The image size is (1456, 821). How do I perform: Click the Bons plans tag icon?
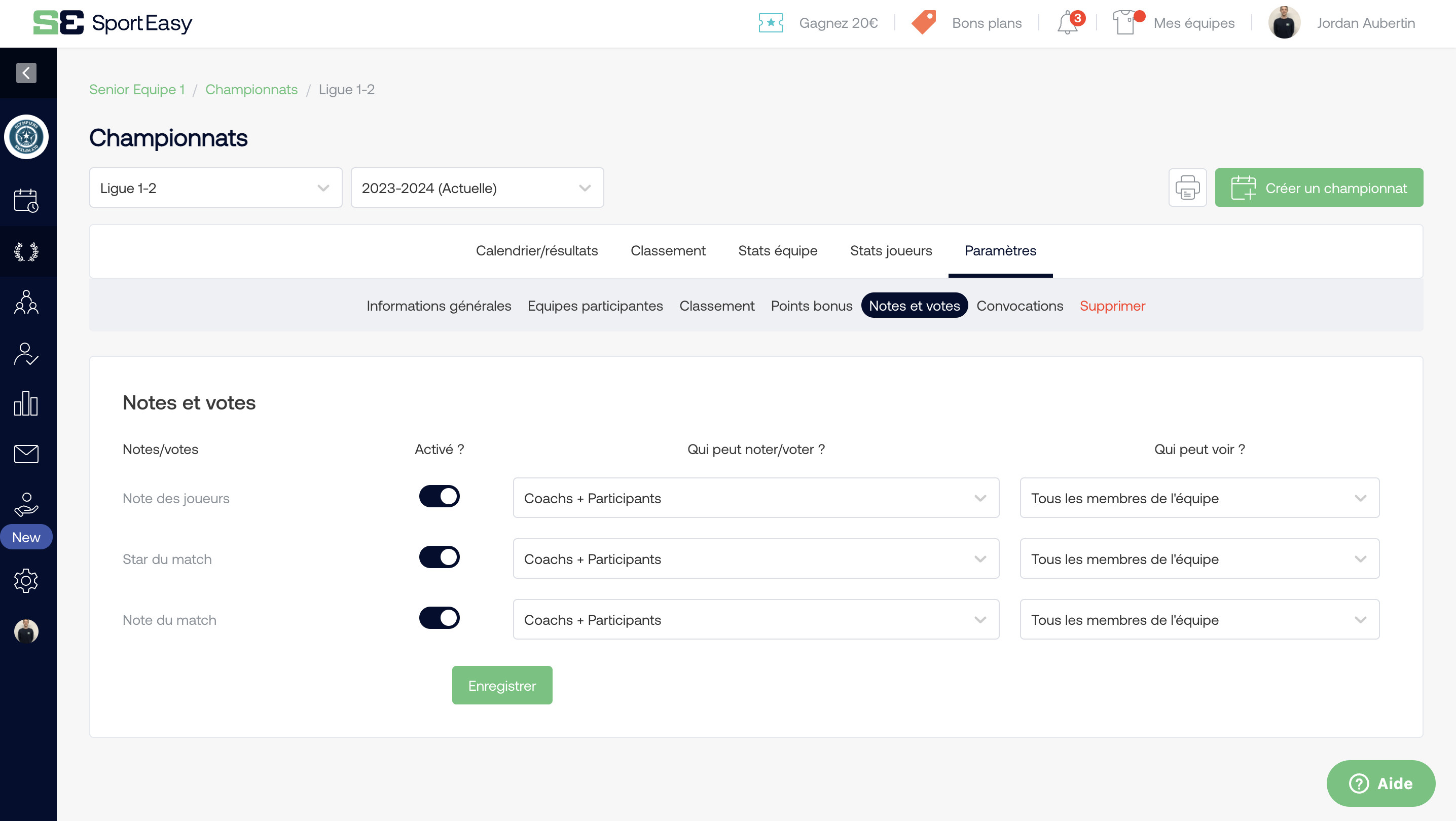[x=924, y=23]
